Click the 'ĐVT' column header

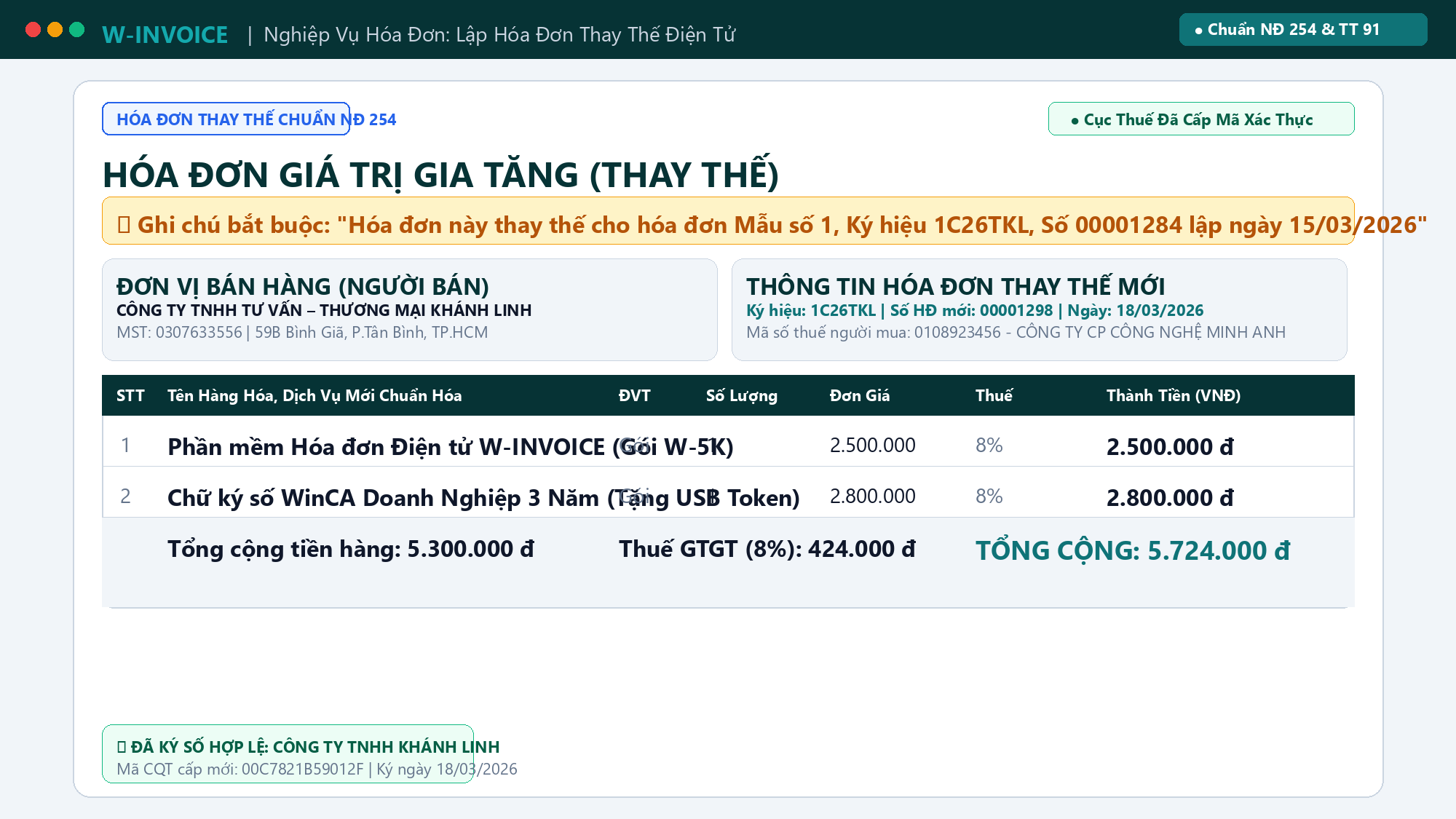point(634,395)
